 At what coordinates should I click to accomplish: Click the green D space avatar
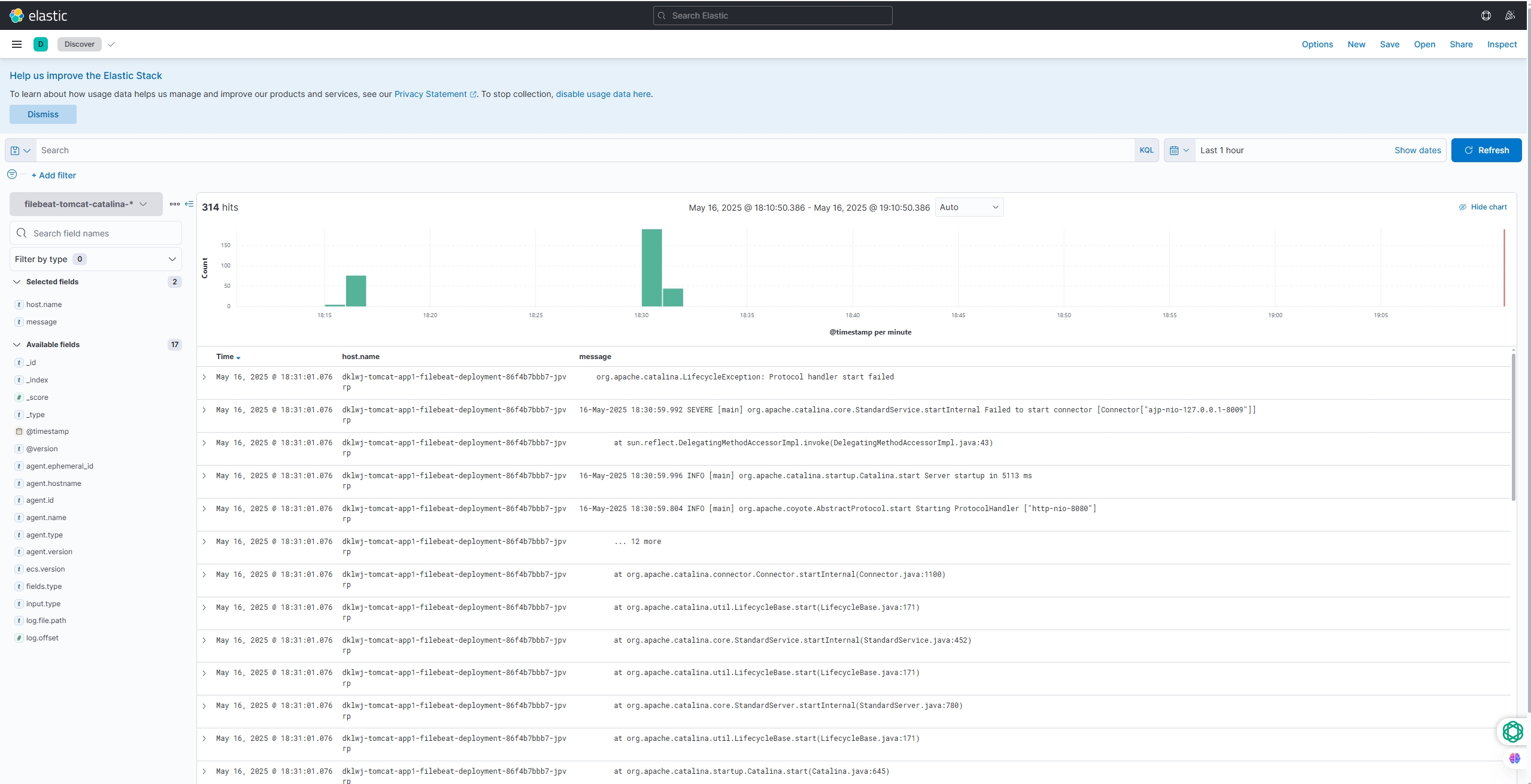(x=41, y=44)
